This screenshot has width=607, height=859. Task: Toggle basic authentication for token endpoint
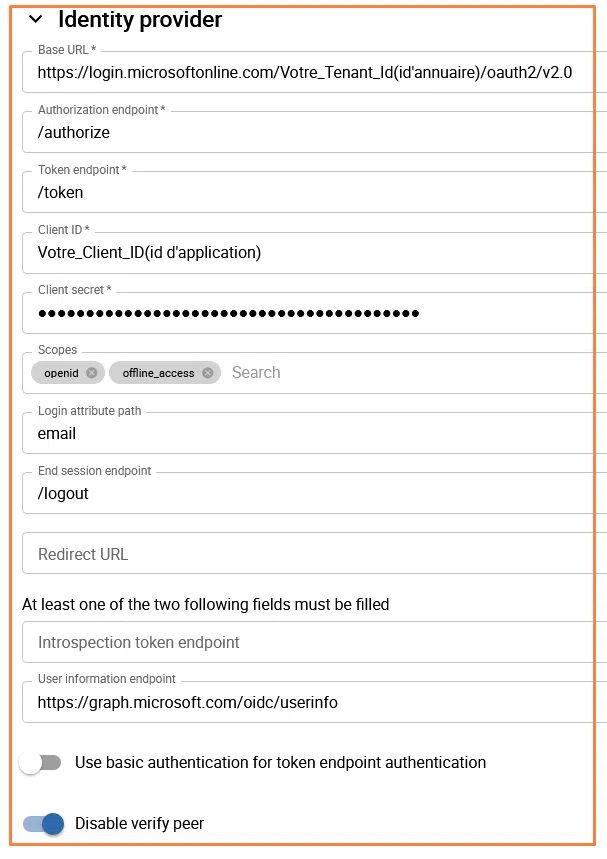click(41, 763)
